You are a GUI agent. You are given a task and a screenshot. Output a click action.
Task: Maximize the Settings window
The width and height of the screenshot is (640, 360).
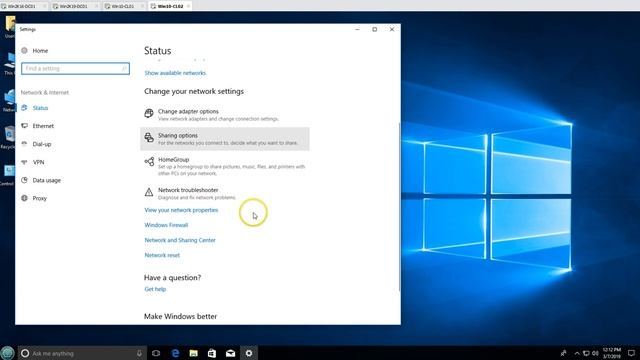coord(374,29)
